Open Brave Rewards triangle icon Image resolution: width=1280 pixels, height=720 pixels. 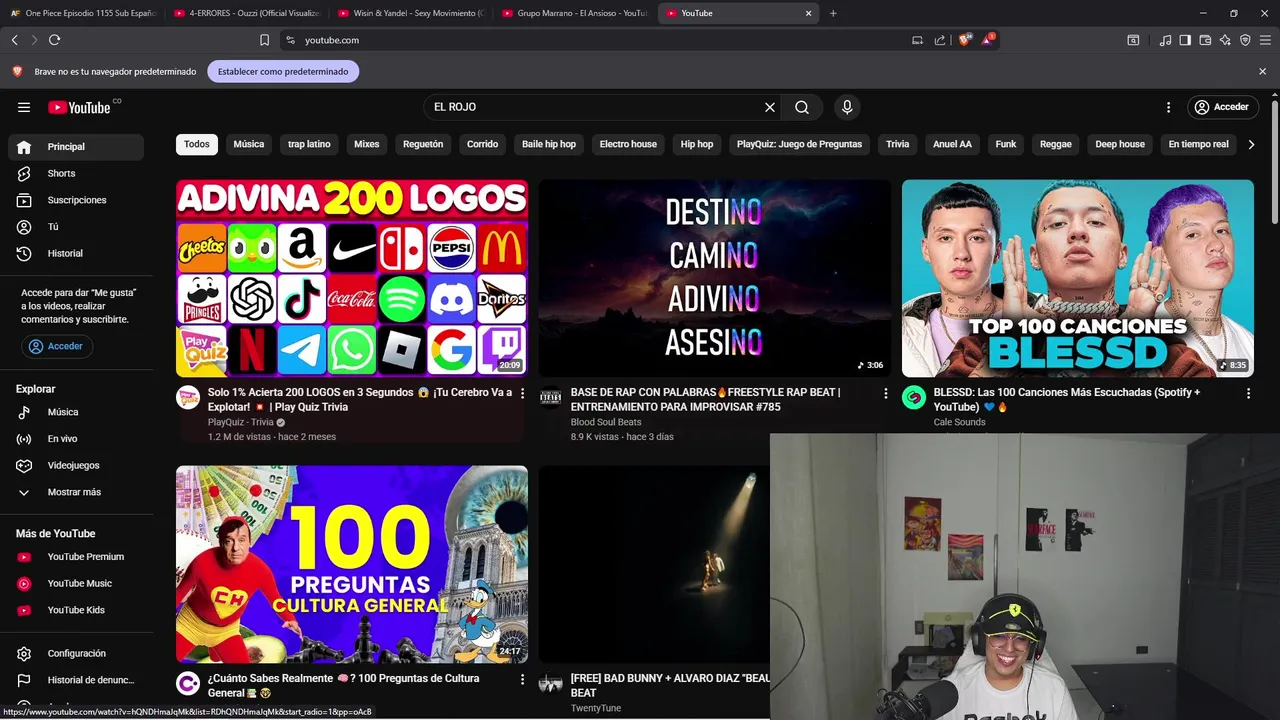[x=988, y=40]
